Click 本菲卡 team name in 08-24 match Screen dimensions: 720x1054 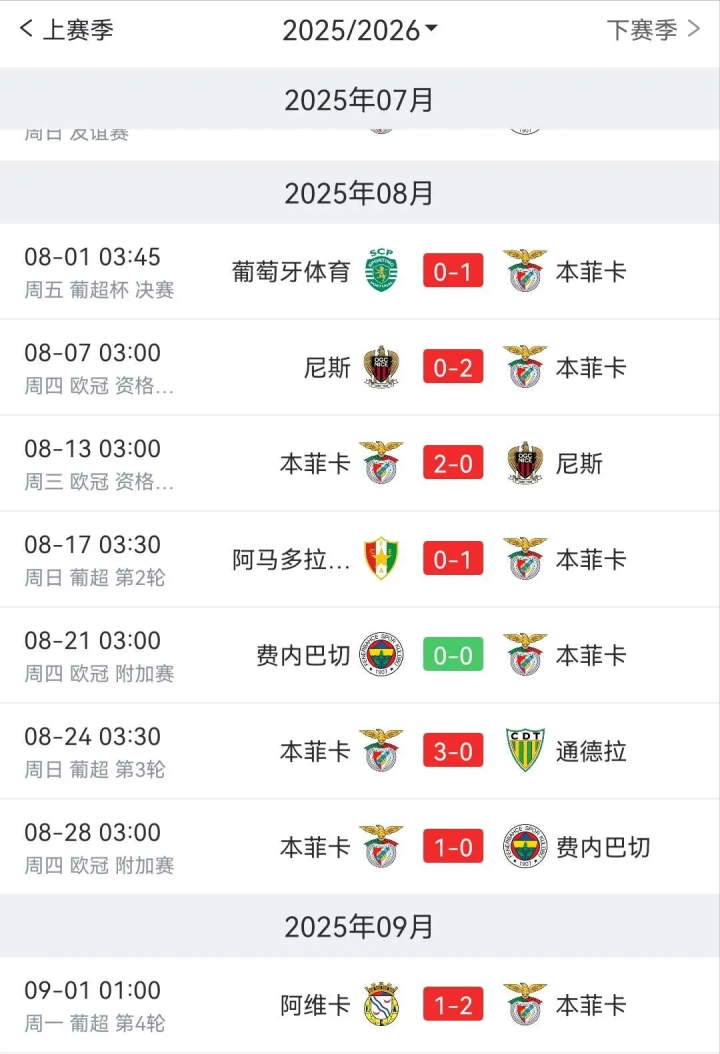tap(315, 751)
